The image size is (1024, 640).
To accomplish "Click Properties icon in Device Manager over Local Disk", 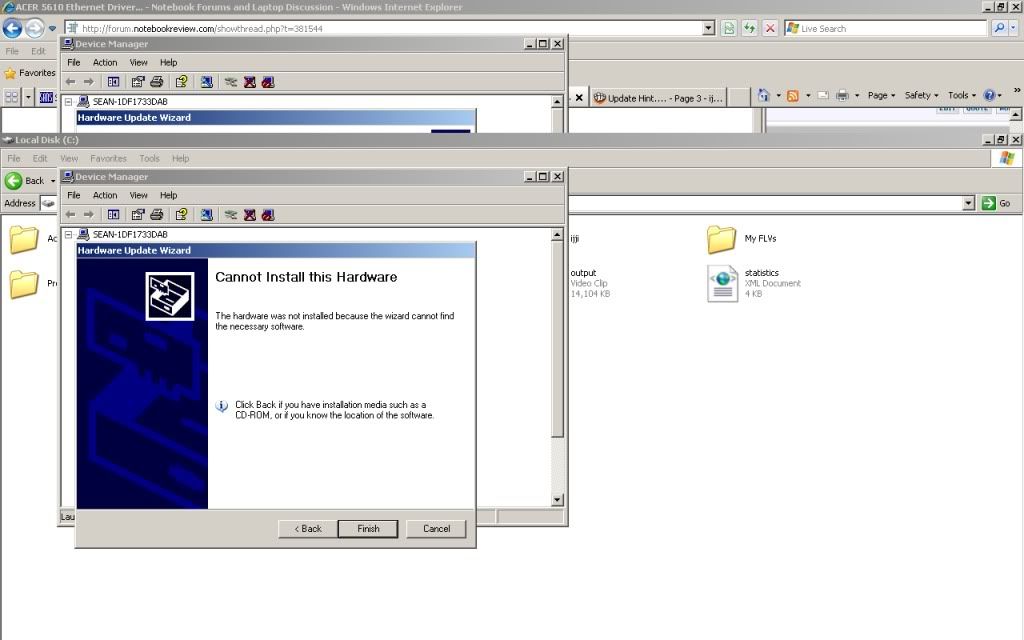I will (x=137, y=215).
